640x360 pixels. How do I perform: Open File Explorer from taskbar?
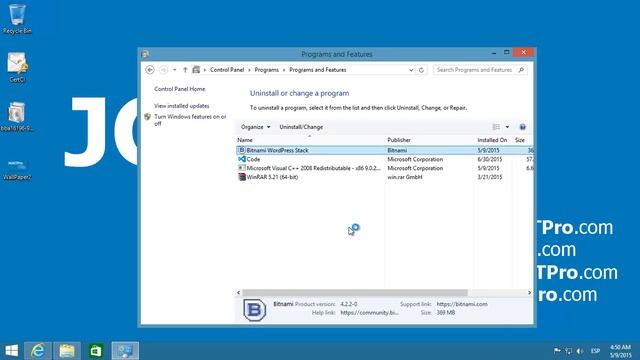tap(67, 351)
